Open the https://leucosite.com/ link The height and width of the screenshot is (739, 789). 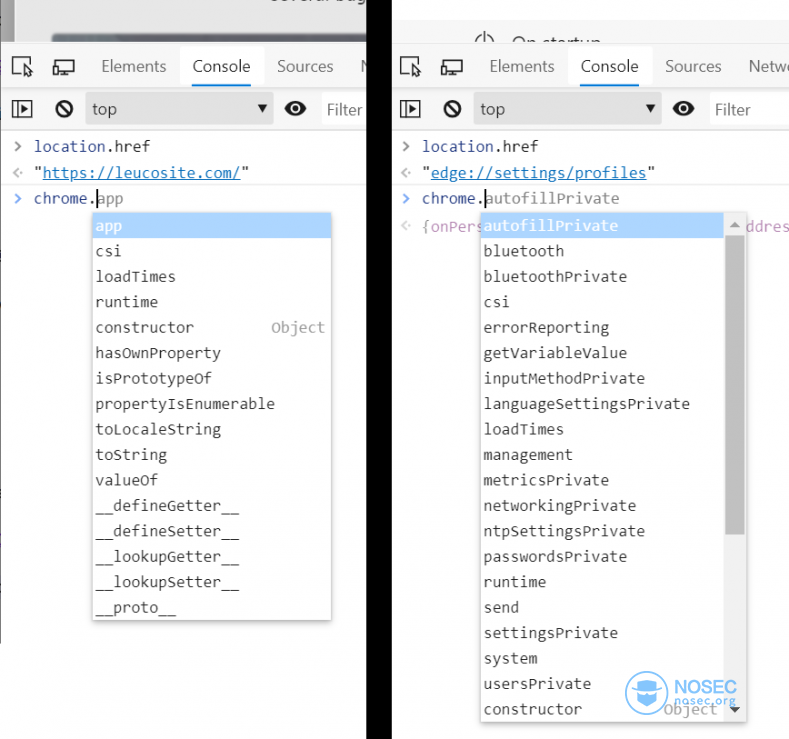click(x=141, y=173)
